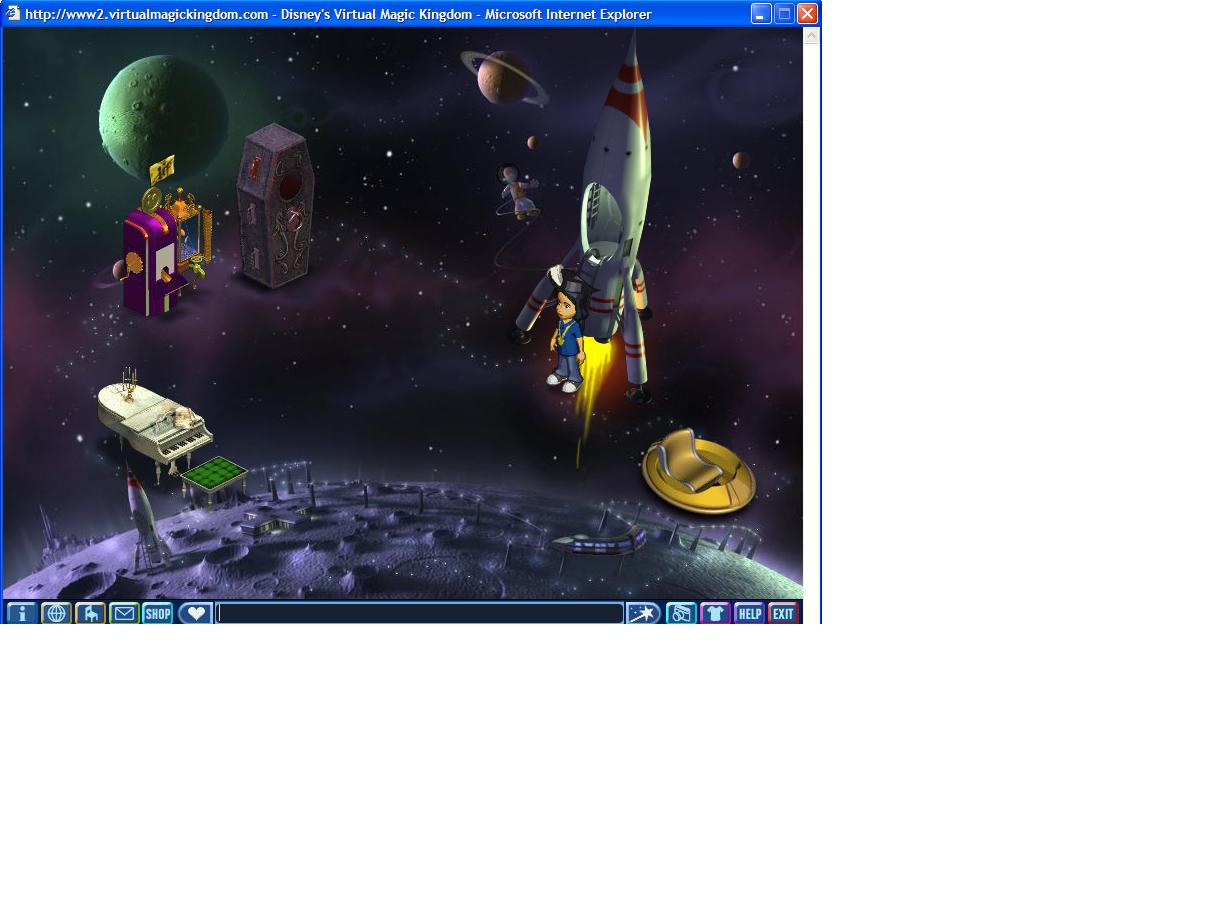Select the white grand piano item
Screen dimensions: 1218x909
point(156,425)
